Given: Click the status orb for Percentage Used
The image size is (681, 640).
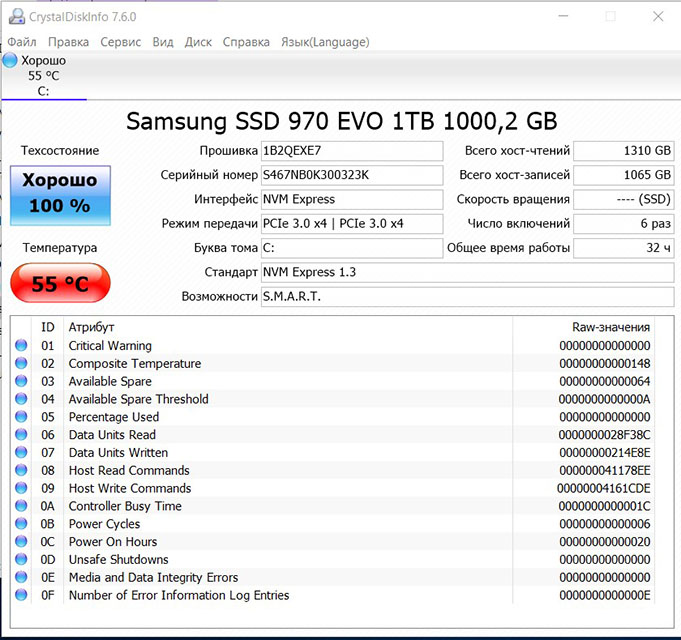Looking at the screenshot, I should pyautogui.click(x=21, y=416).
